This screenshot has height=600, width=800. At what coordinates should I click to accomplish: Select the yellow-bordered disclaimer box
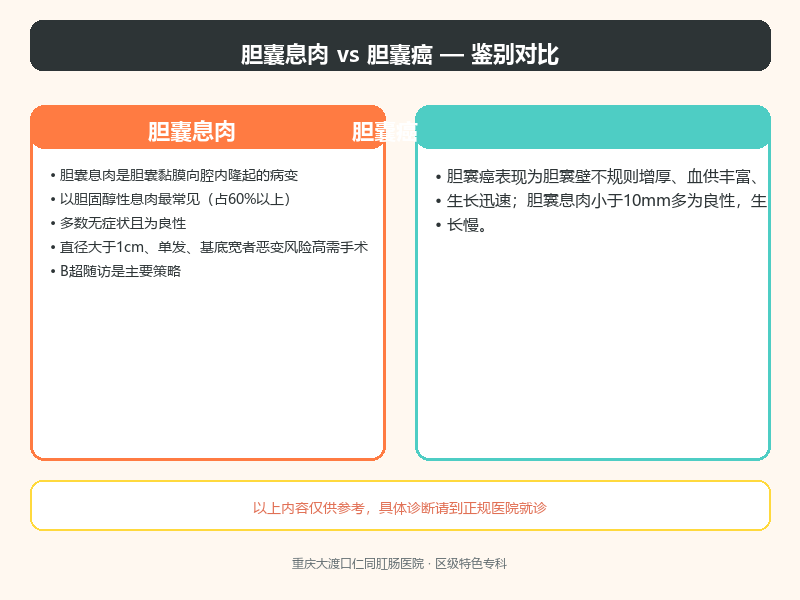click(x=400, y=506)
